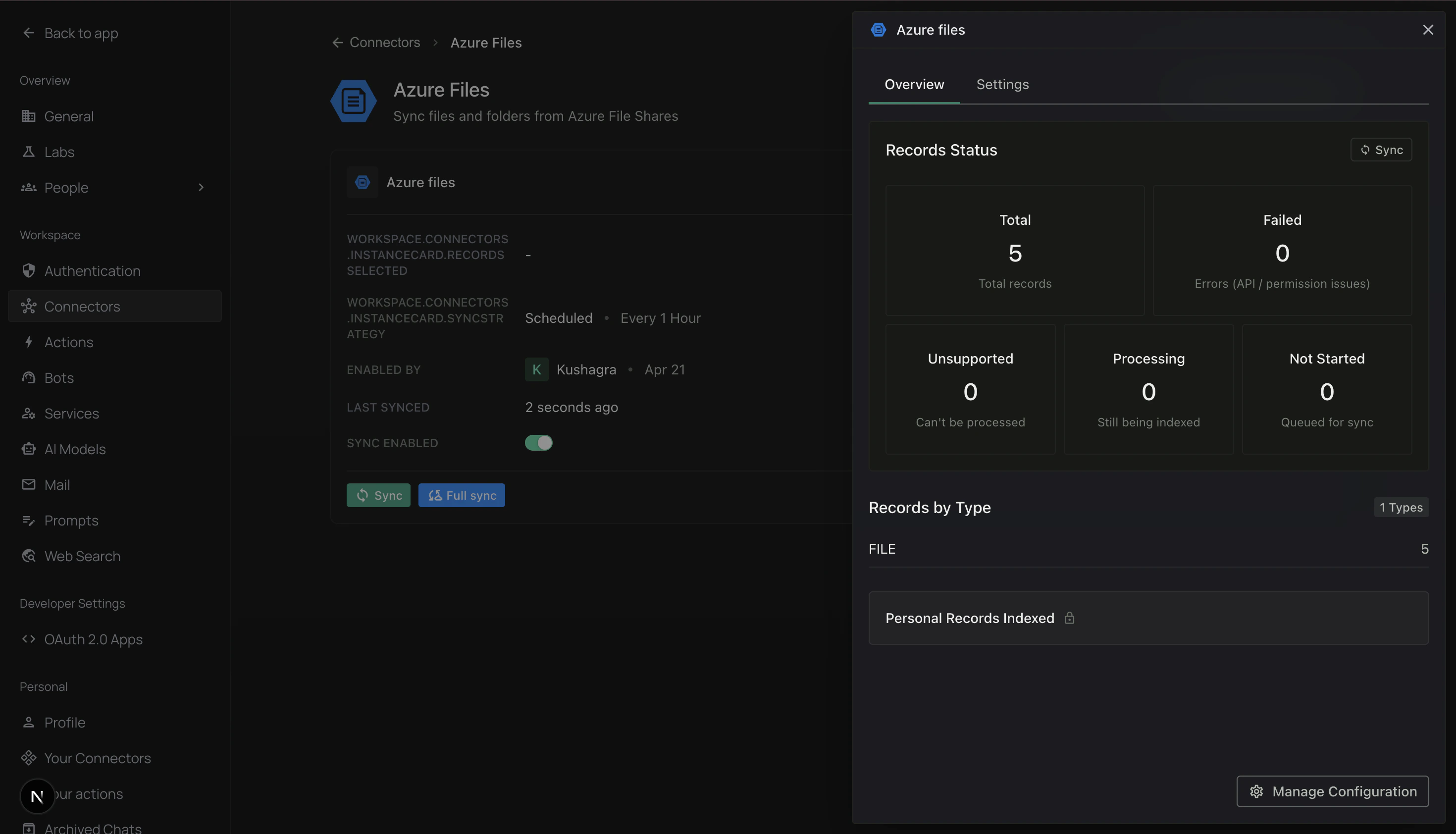Click the 'Every 1 Hour' schedule text
The height and width of the screenshot is (834, 1456).
tap(661, 318)
